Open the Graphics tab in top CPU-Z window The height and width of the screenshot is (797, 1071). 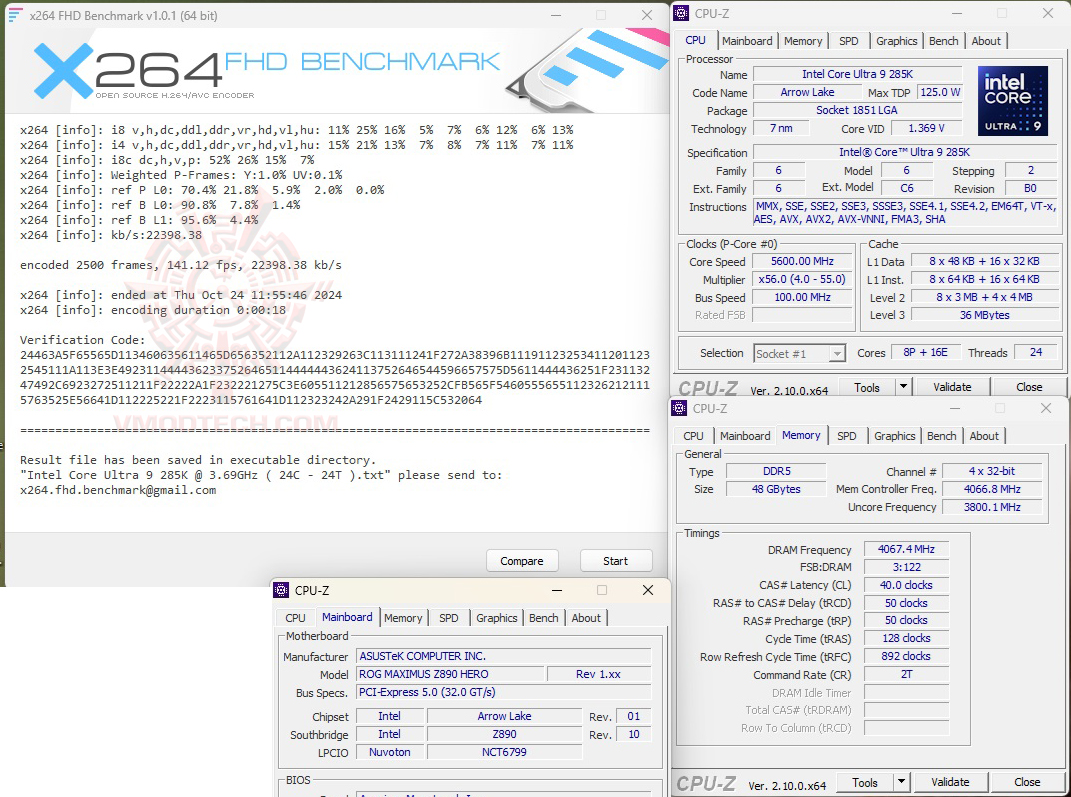point(896,41)
